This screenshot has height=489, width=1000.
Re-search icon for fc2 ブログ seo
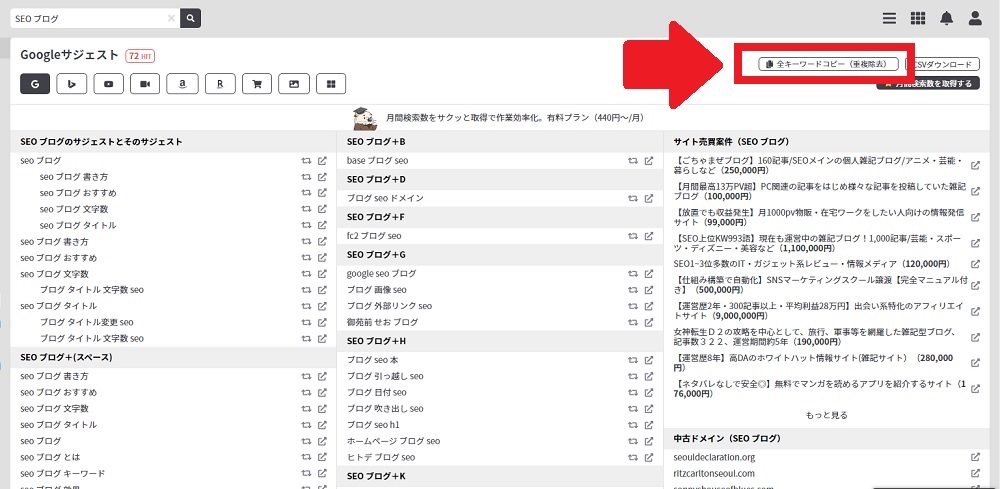tap(633, 236)
